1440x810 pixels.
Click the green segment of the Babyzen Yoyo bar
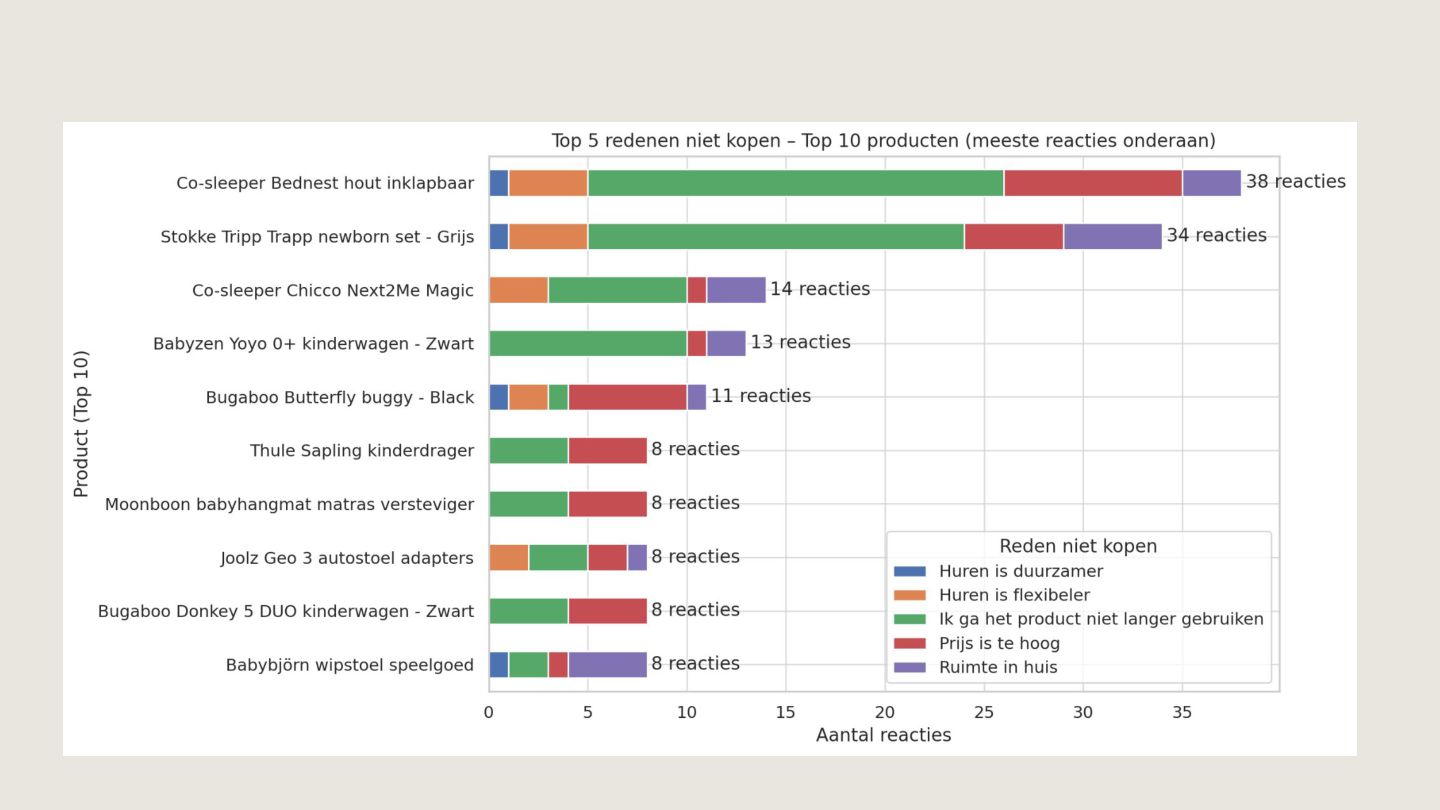pyautogui.click(x=588, y=344)
